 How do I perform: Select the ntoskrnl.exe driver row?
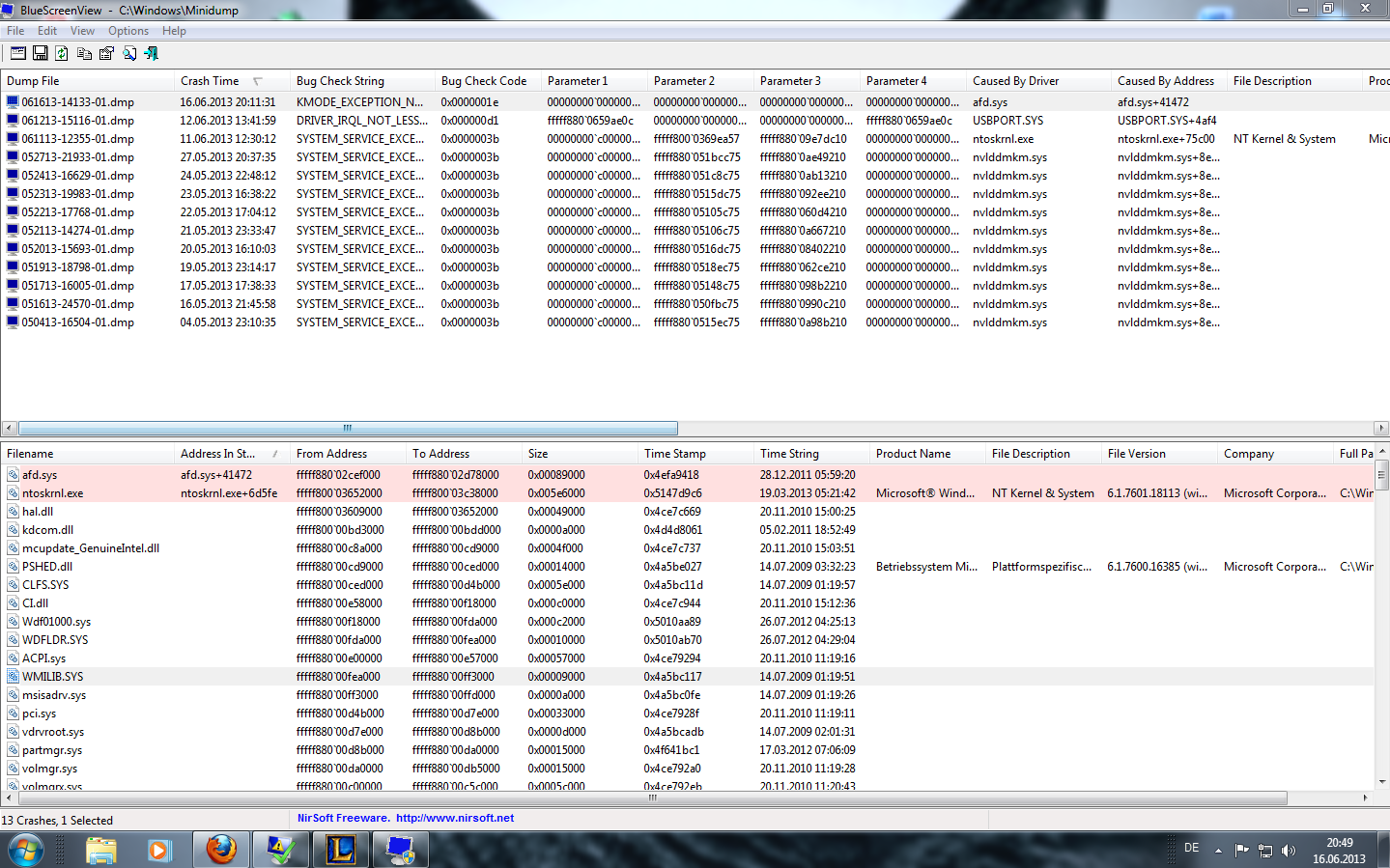tap(687, 493)
